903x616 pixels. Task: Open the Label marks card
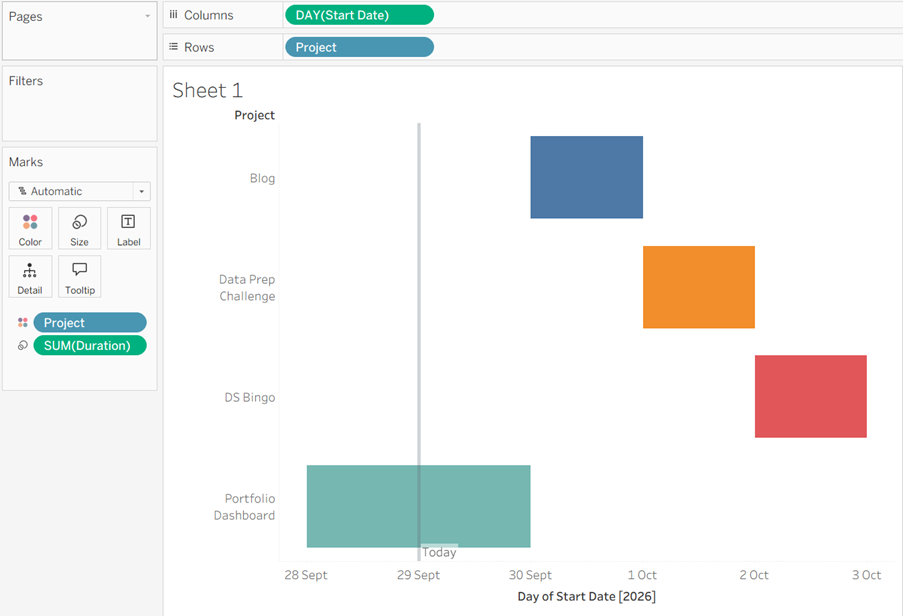click(128, 229)
